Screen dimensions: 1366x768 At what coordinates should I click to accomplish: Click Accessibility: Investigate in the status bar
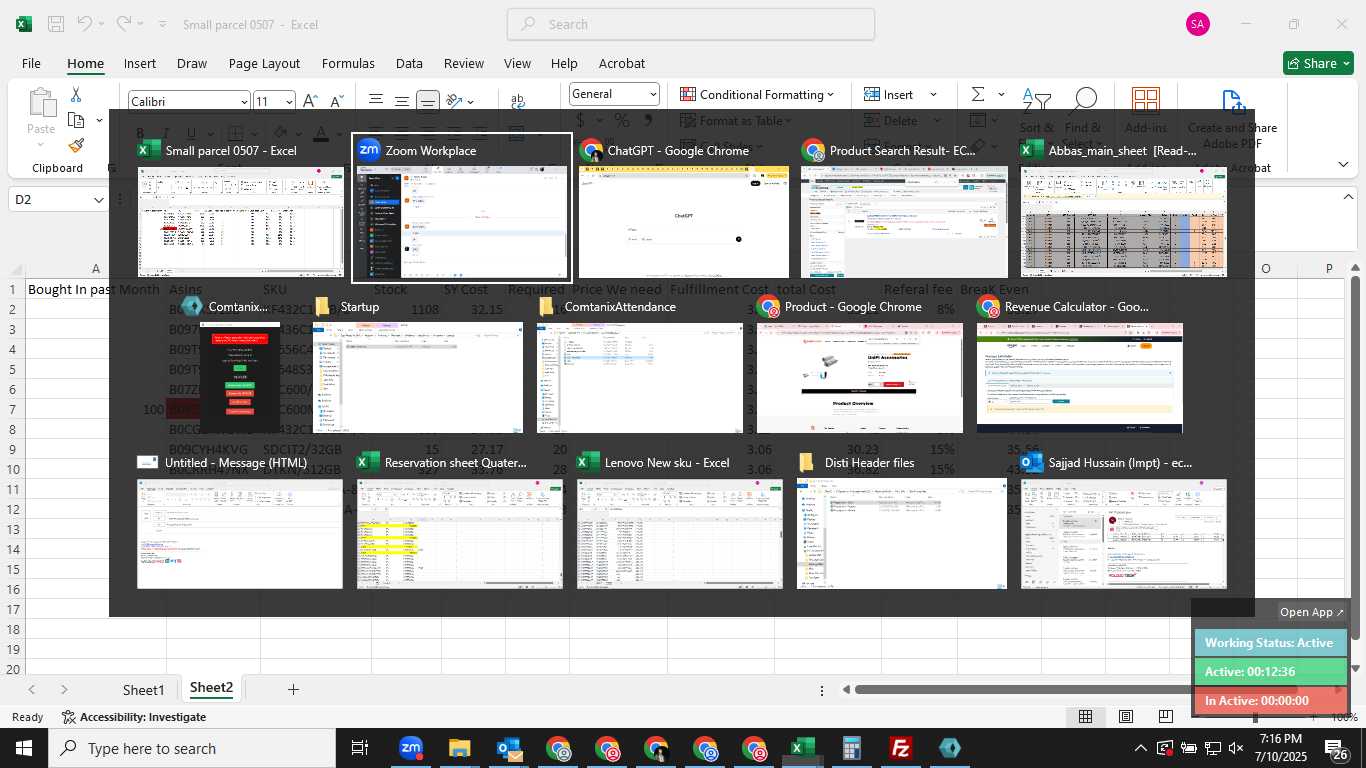coord(134,717)
